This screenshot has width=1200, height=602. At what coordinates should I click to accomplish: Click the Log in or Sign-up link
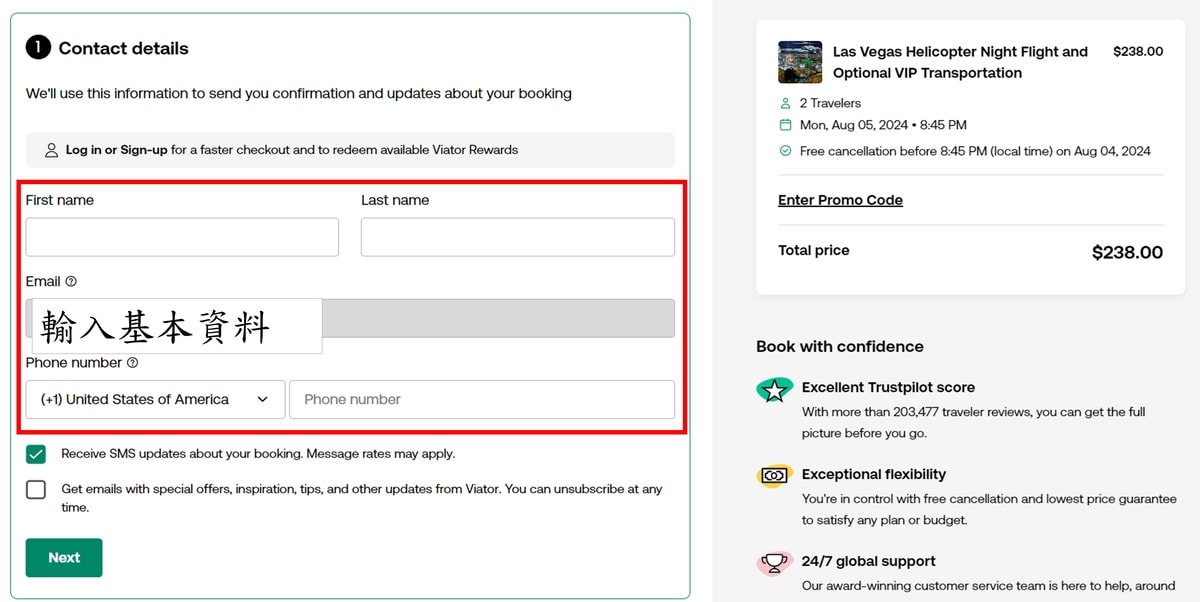[116, 150]
